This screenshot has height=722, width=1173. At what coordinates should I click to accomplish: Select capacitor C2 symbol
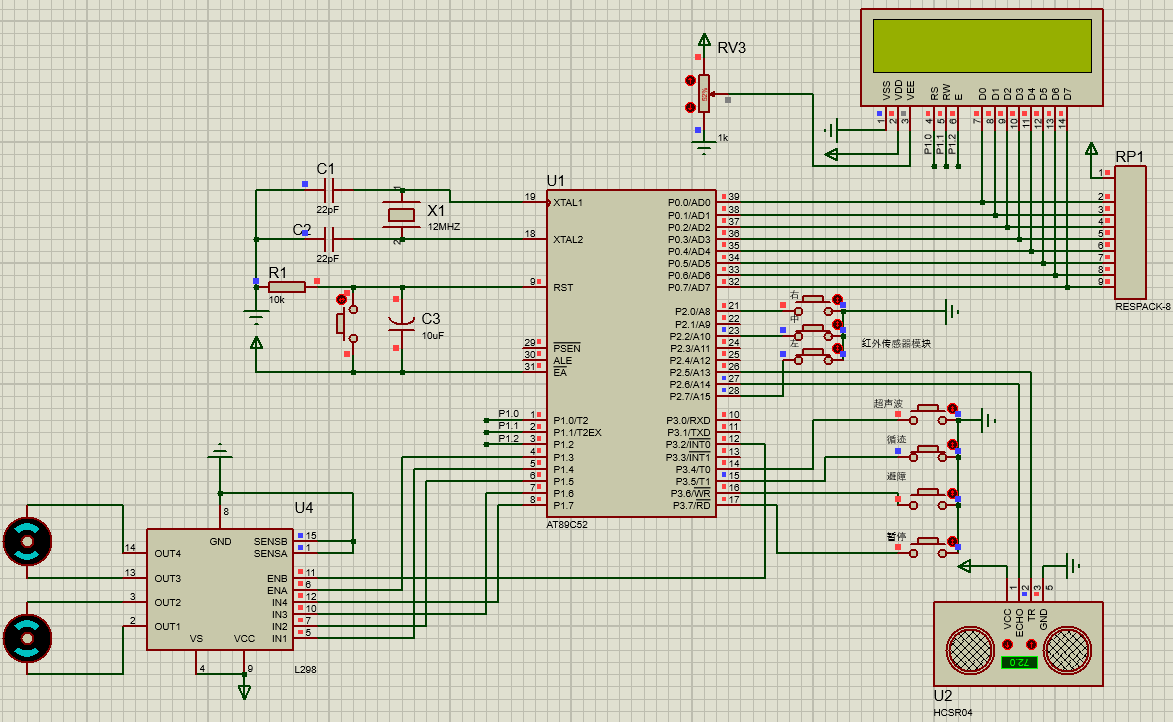pyautogui.click(x=328, y=239)
